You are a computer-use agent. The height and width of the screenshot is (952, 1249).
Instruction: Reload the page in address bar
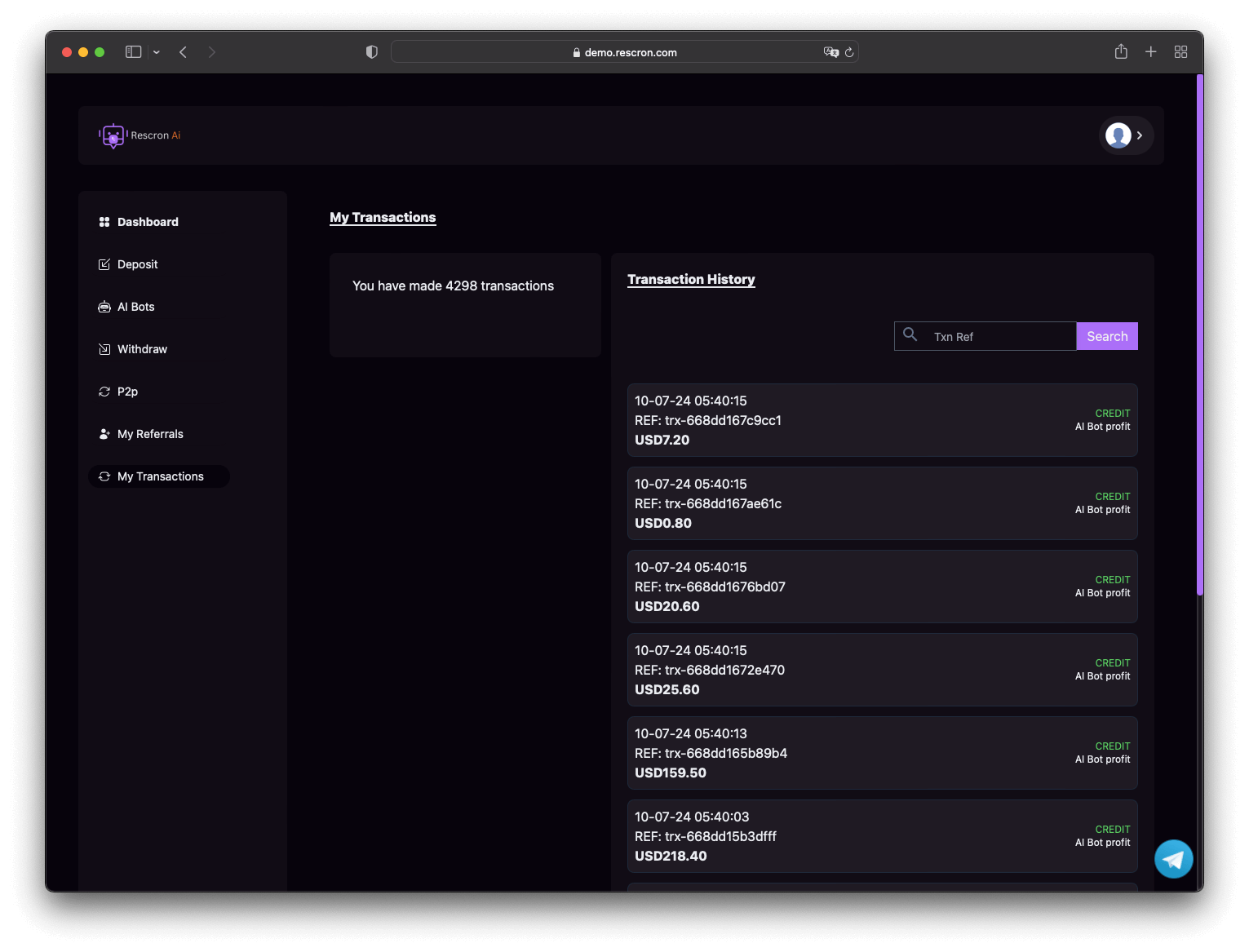[849, 52]
